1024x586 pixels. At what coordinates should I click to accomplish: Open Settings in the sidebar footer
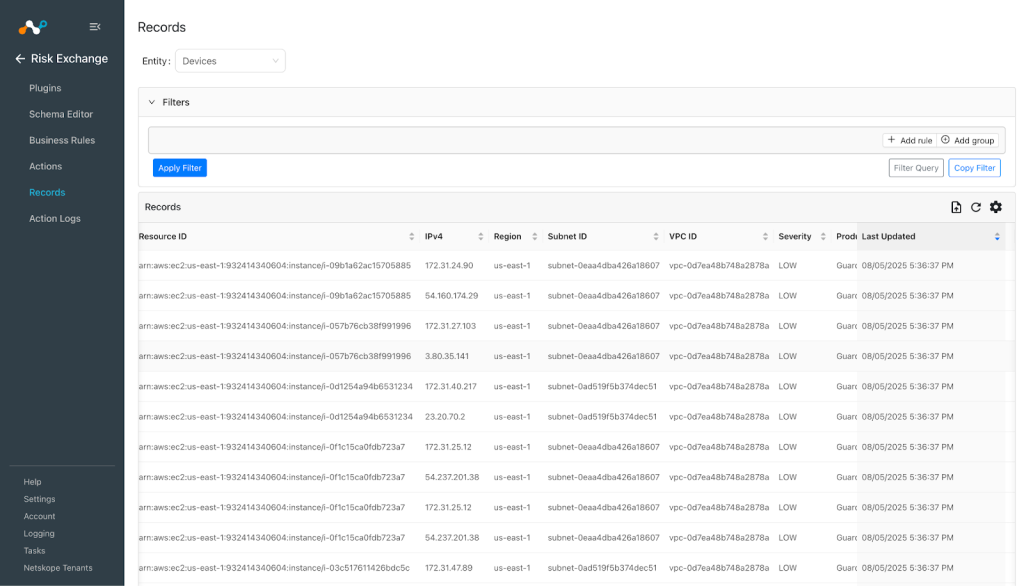click(x=39, y=499)
